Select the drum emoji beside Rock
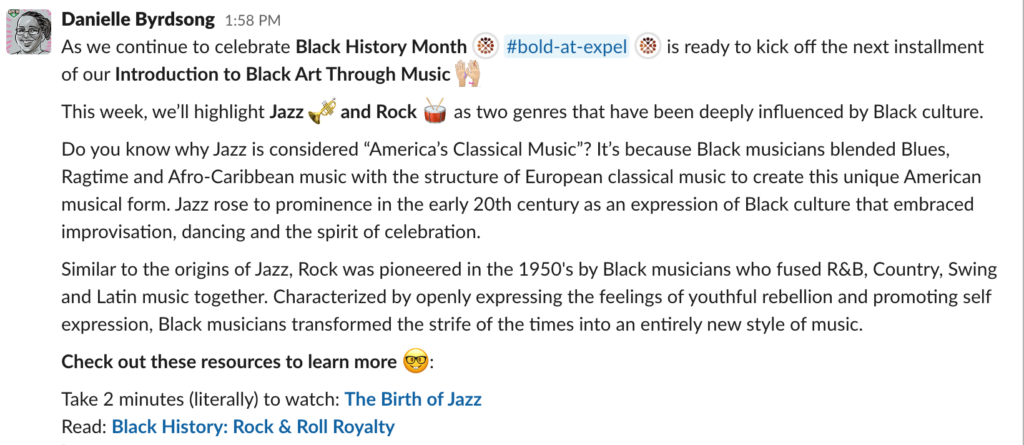The width and height of the screenshot is (1024, 445). coord(435,112)
